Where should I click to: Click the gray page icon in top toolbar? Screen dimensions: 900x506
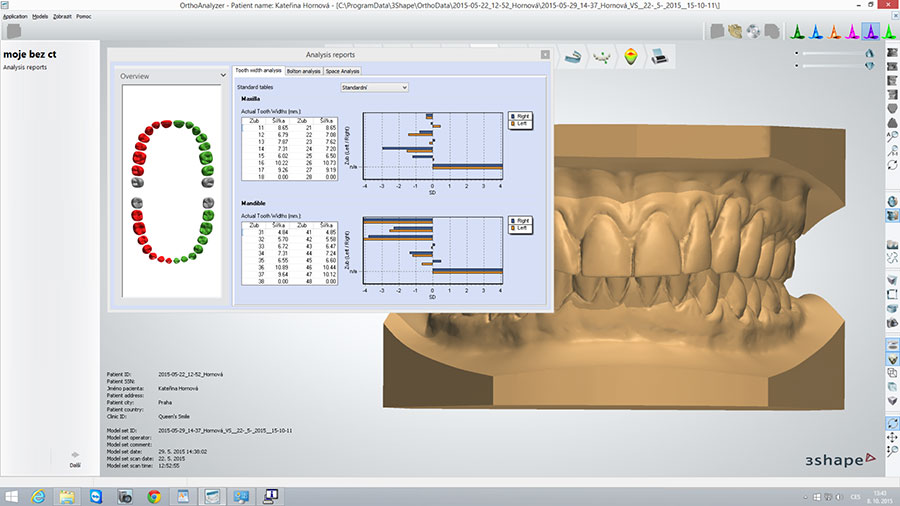[x=717, y=32]
